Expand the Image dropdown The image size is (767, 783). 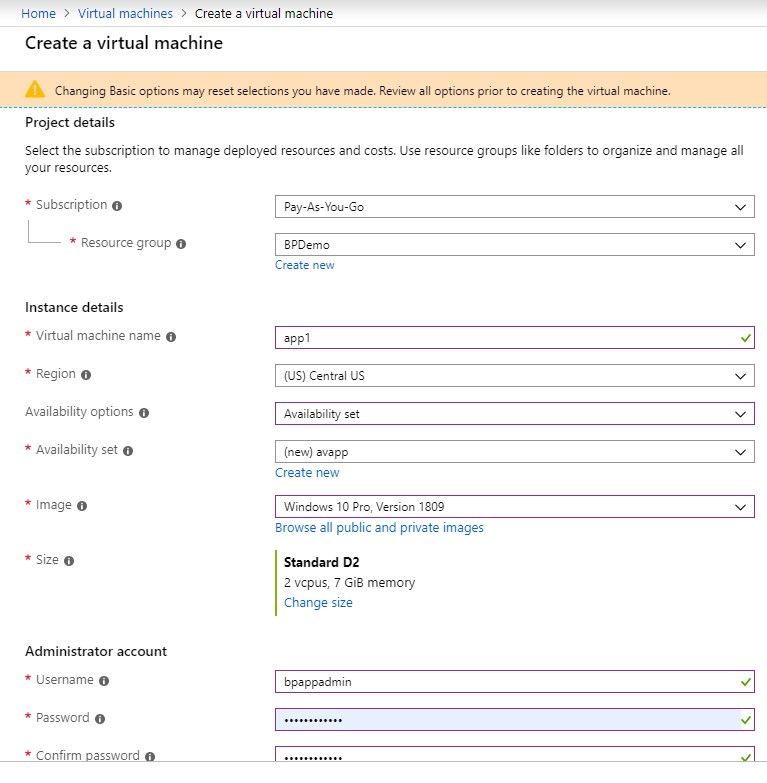[514, 507]
